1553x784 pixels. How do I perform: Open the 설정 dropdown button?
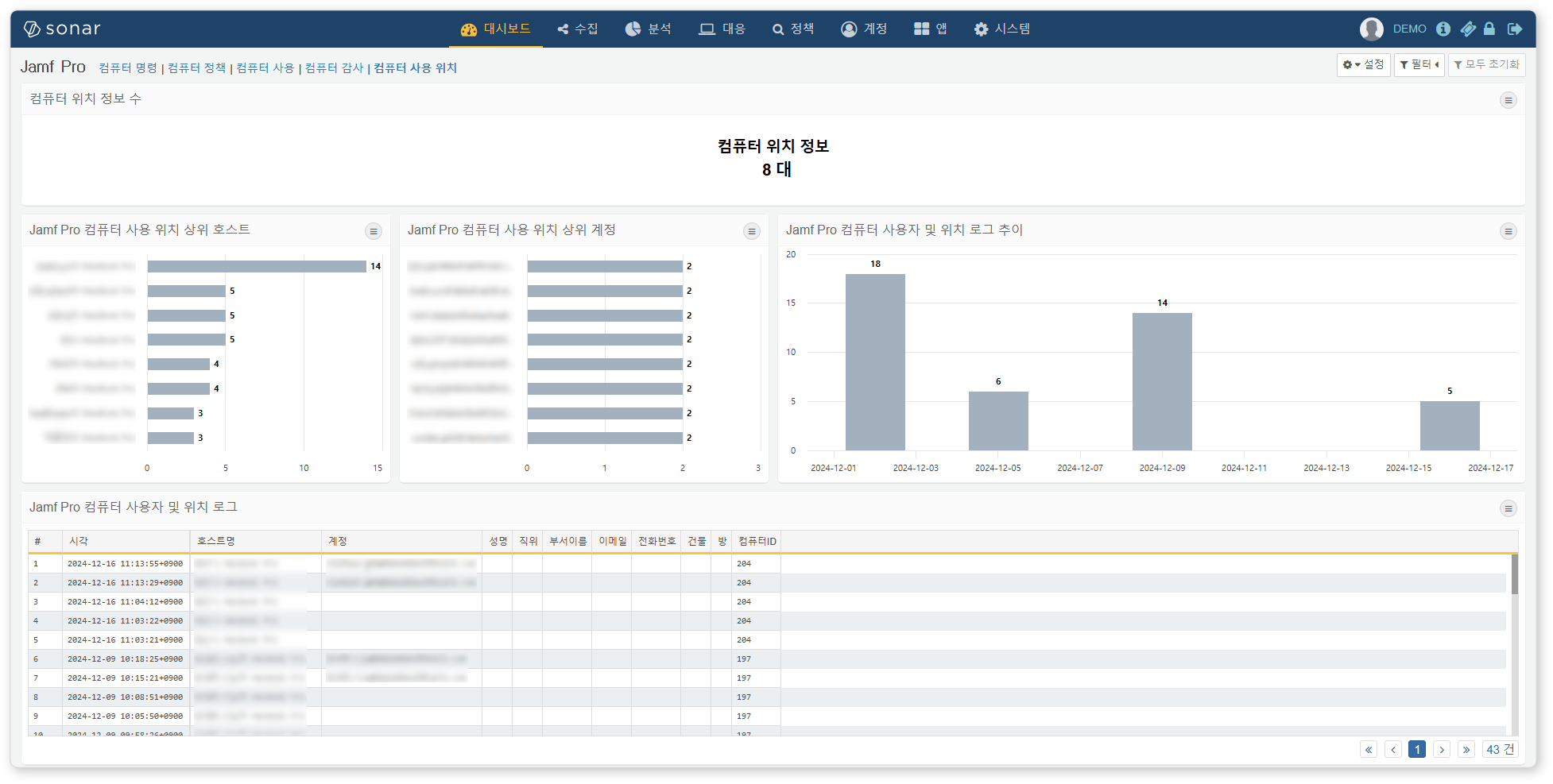click(x=1363, y=65)
